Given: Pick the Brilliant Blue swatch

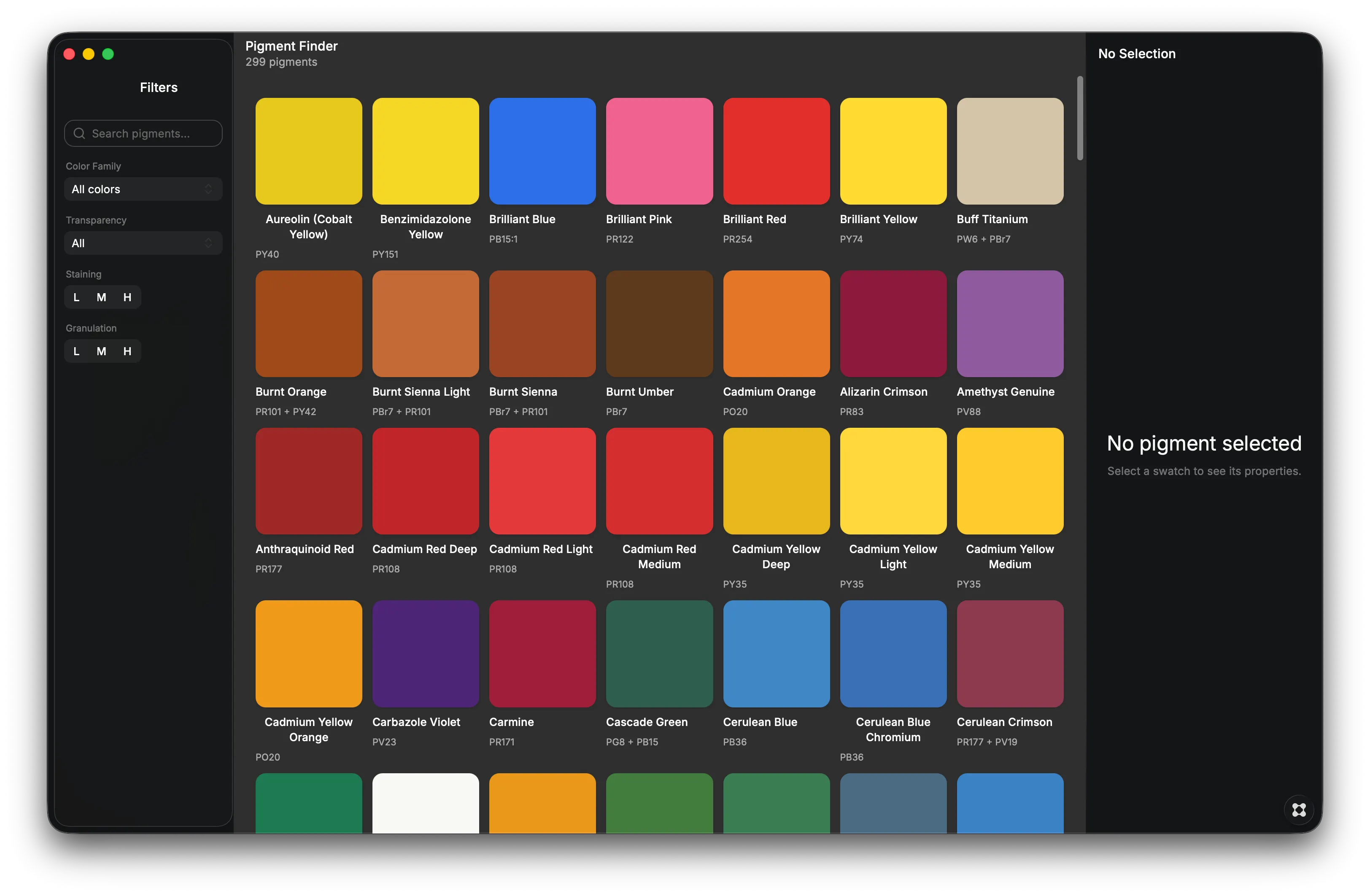Looking at the screenshot, I should pyautogui.click(x=542, y=151).
